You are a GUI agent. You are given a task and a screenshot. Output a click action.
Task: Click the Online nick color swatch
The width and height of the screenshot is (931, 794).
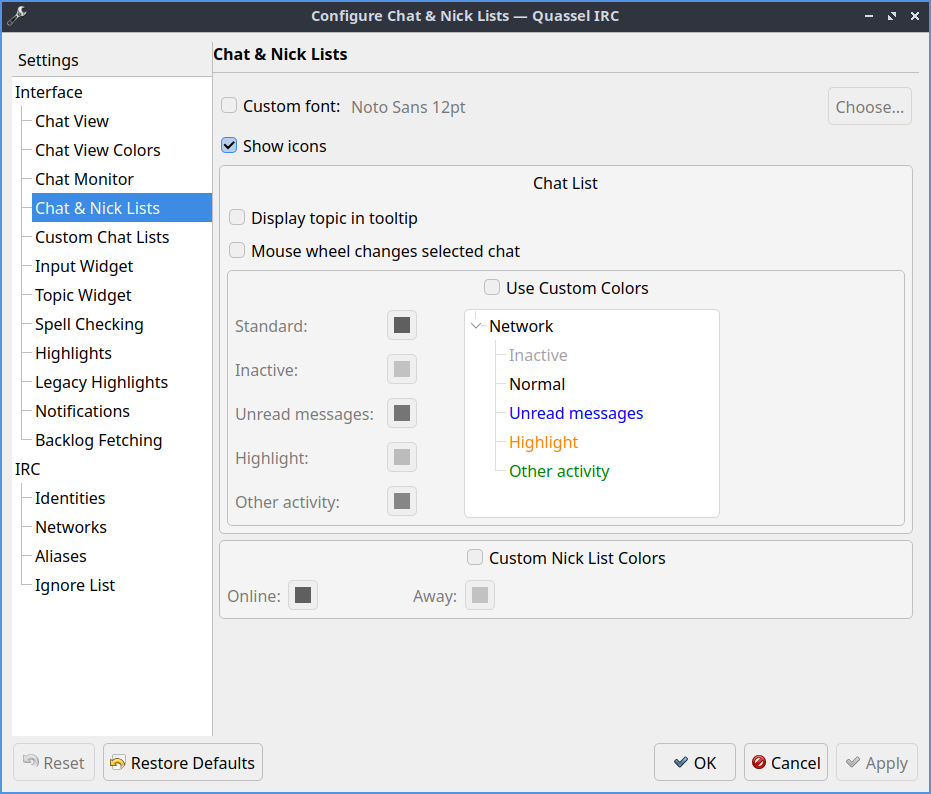[303, 596]
